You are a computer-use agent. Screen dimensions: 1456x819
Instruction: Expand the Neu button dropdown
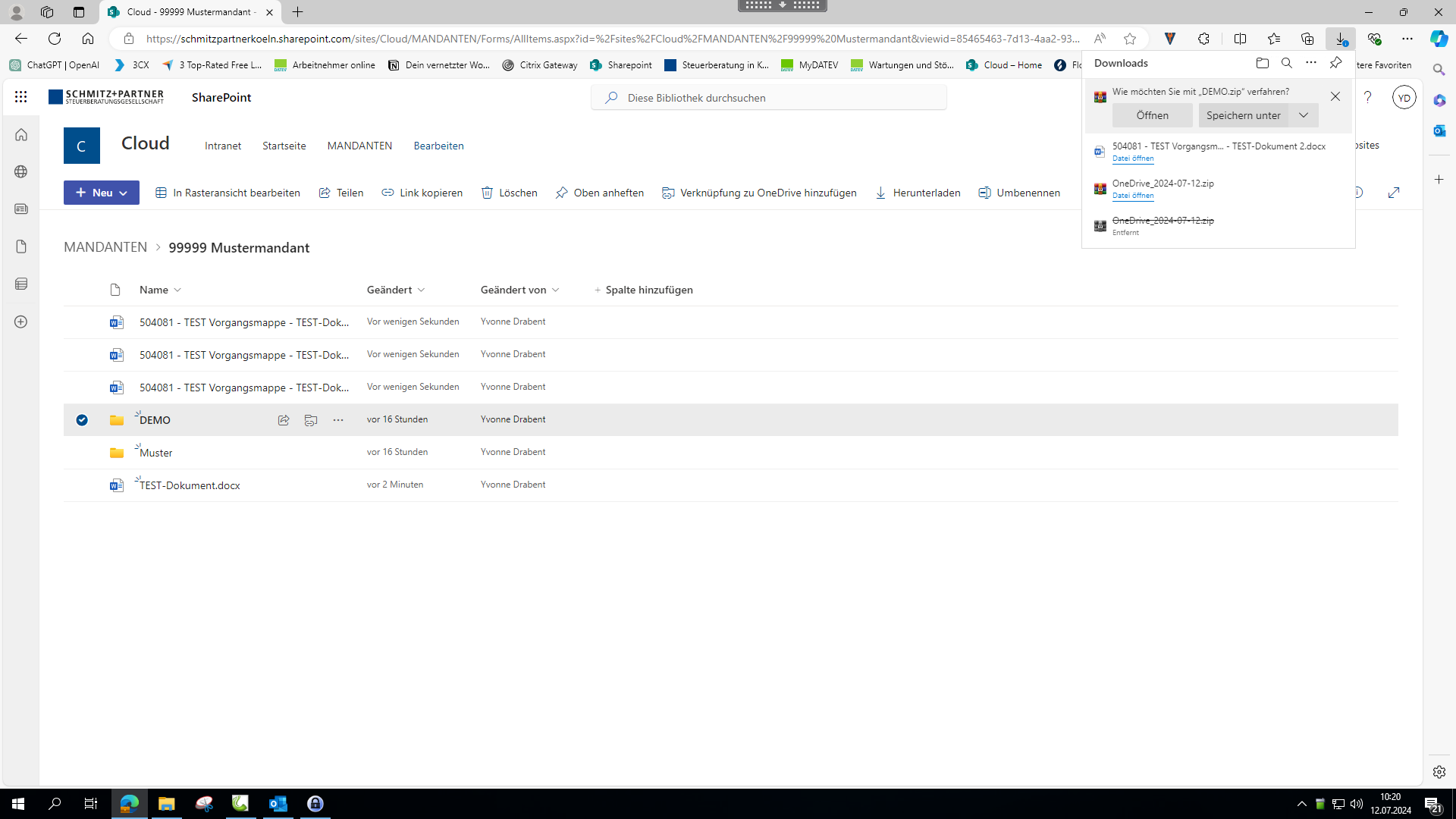(123, 193)
